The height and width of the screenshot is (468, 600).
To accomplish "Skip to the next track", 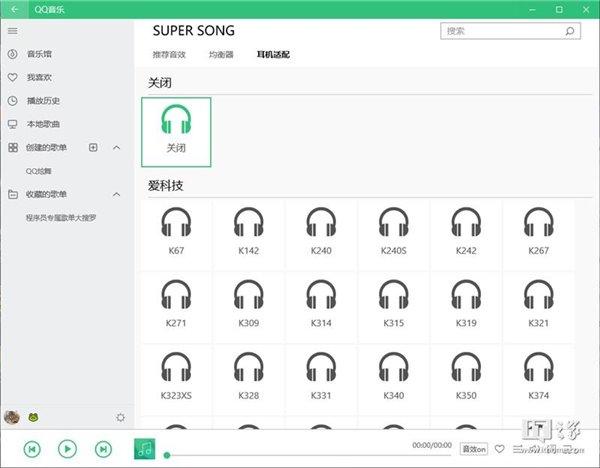I will coord(103,449).
